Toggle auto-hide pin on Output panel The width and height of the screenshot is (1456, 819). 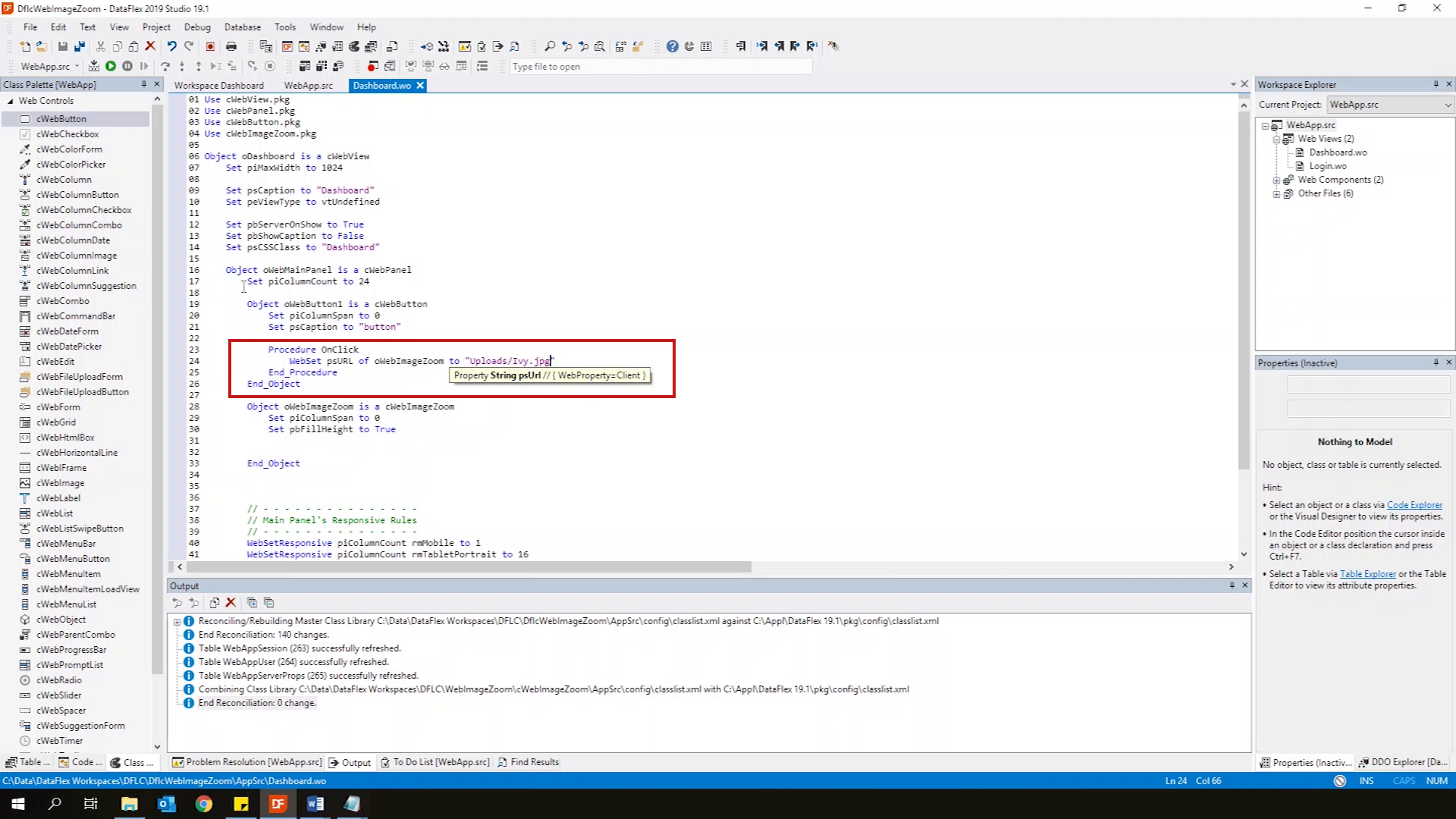(x=1232, y=585)
